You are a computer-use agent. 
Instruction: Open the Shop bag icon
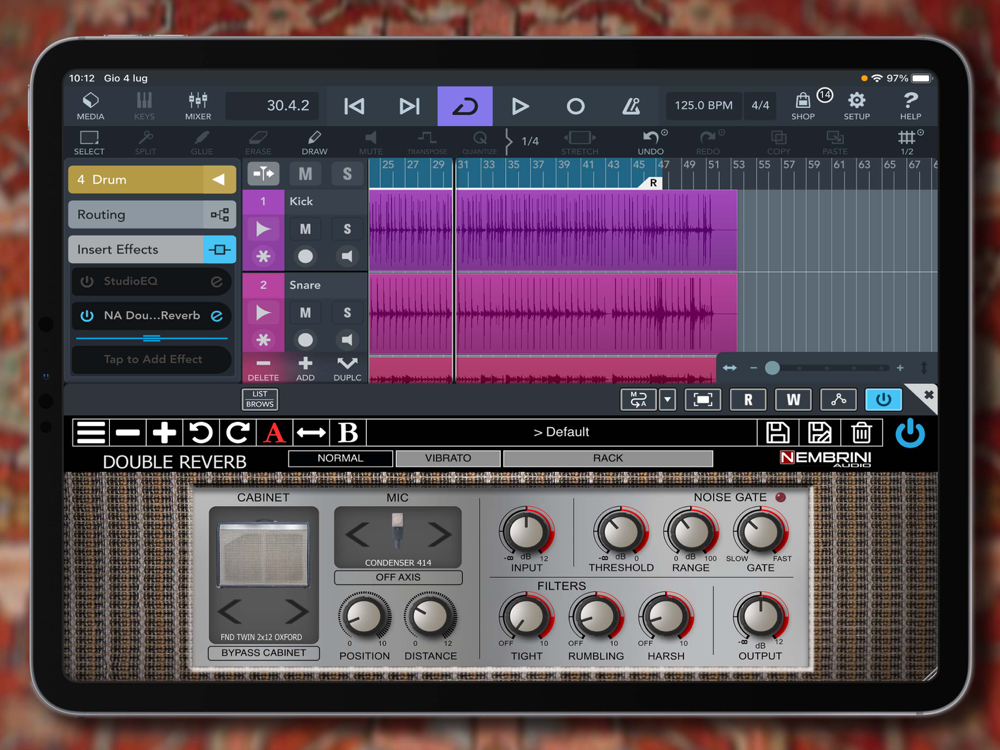click(803, 104)
